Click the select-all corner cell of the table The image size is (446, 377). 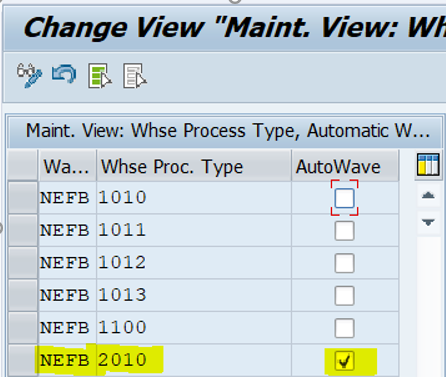(23, 165)
